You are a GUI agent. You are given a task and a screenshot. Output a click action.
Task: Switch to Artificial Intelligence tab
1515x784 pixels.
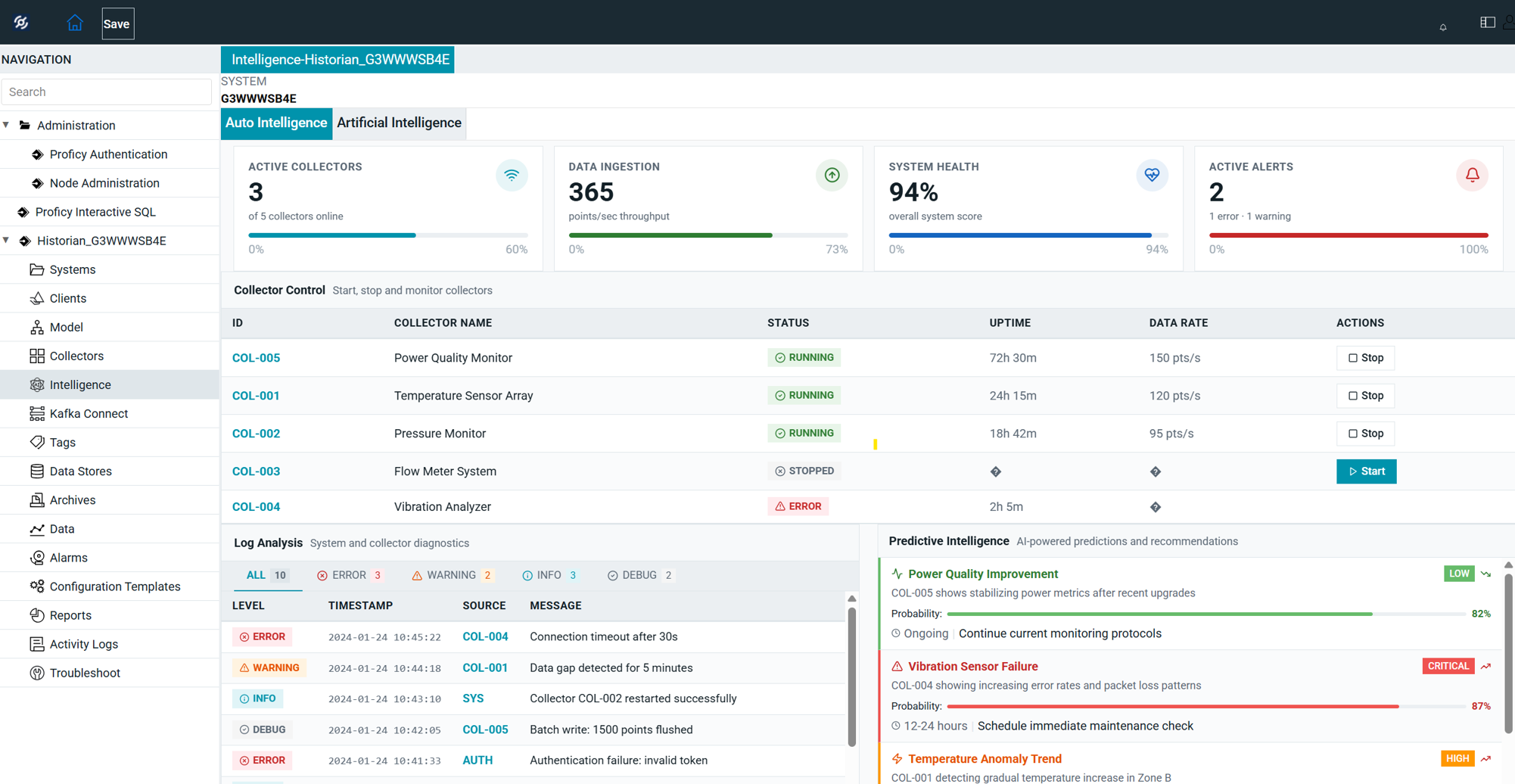point(399,123)
